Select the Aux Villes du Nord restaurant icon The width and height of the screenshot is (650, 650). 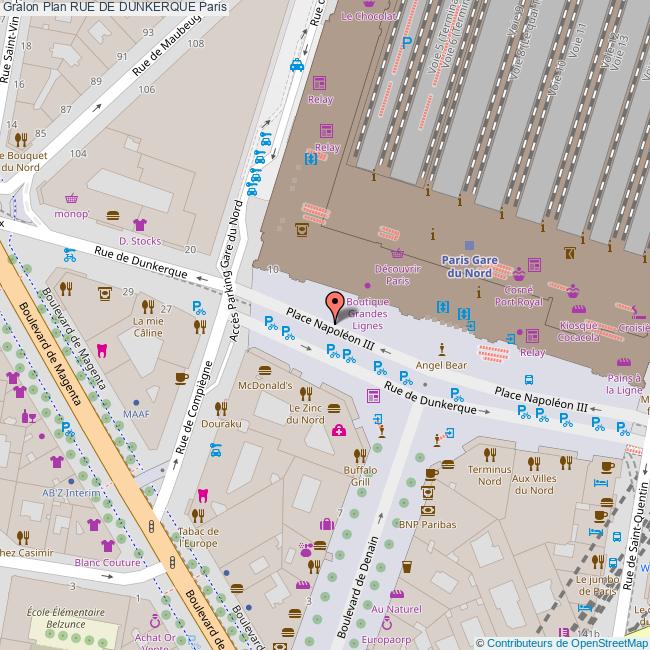point(534,463)
